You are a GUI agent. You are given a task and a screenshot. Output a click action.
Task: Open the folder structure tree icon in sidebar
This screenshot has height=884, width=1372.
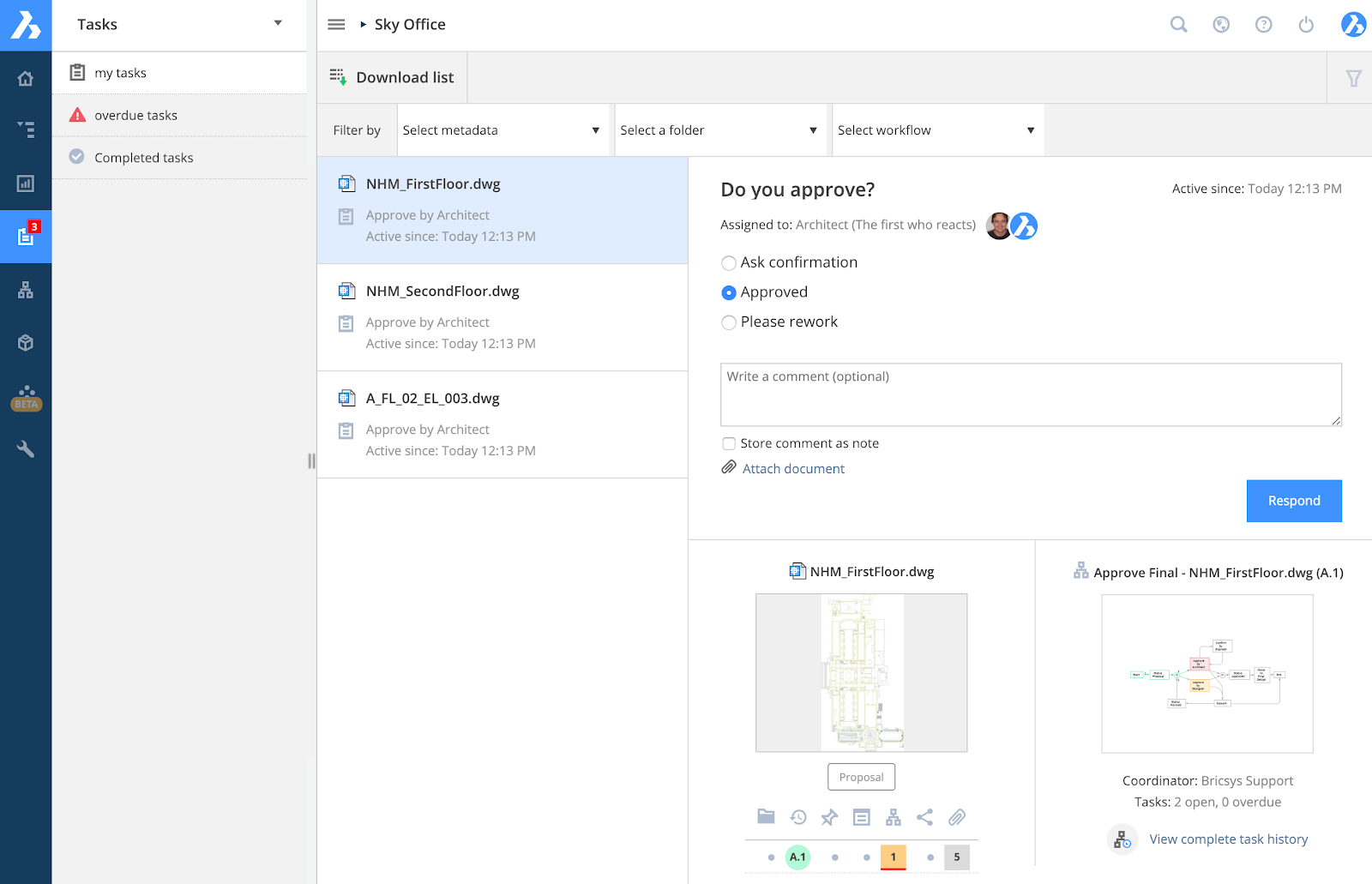click(26, 129)
